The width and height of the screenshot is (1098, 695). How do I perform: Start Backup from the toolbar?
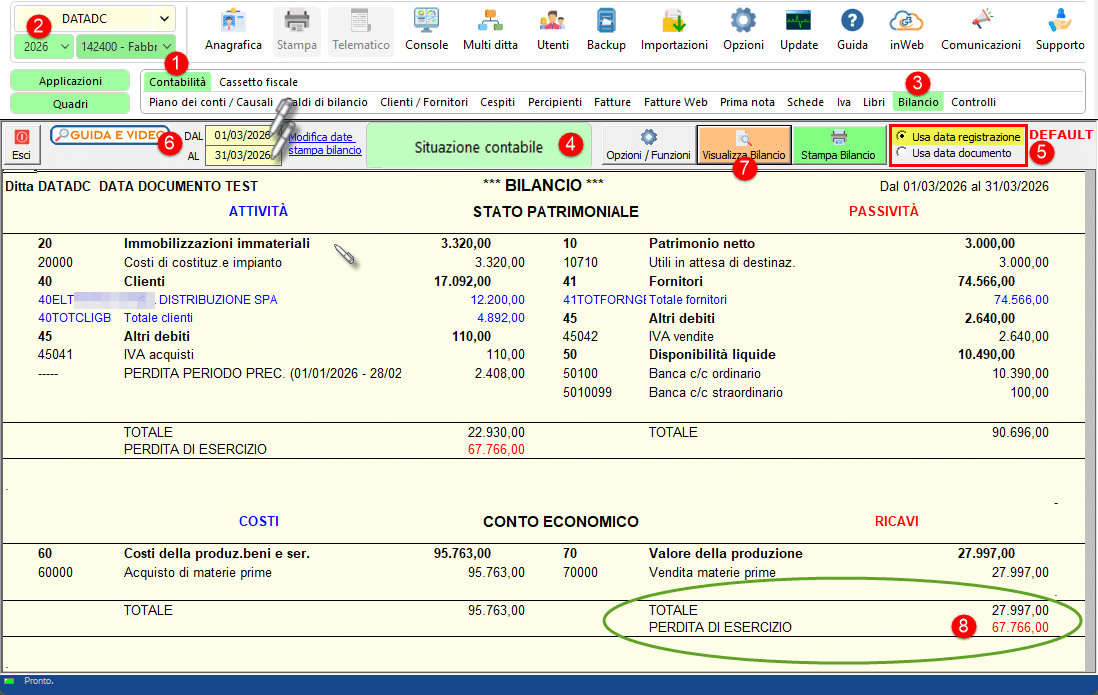tap(606, 30)
